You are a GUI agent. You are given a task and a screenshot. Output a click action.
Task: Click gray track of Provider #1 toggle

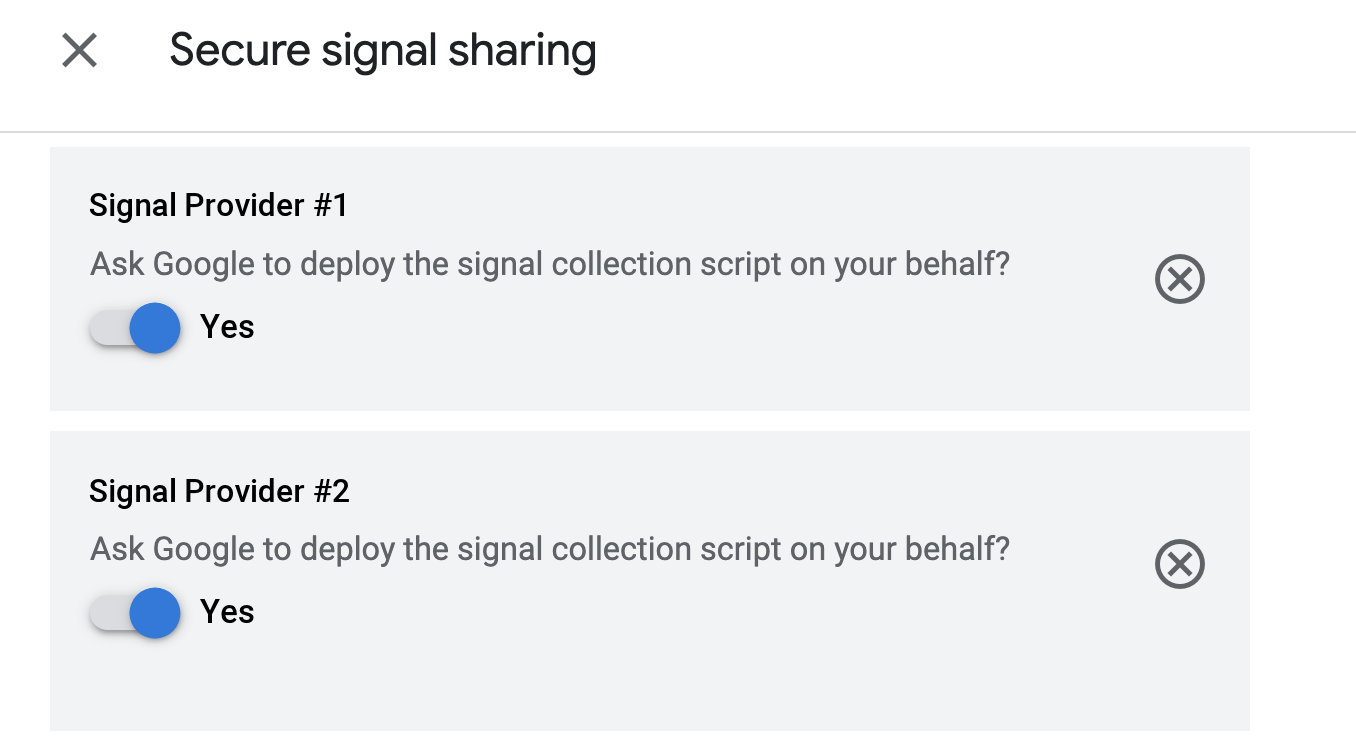(107, 328)
